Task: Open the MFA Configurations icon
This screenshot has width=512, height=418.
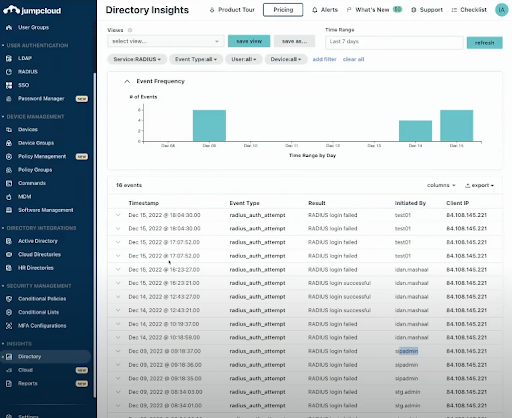Action: click(x=9, y=326)
